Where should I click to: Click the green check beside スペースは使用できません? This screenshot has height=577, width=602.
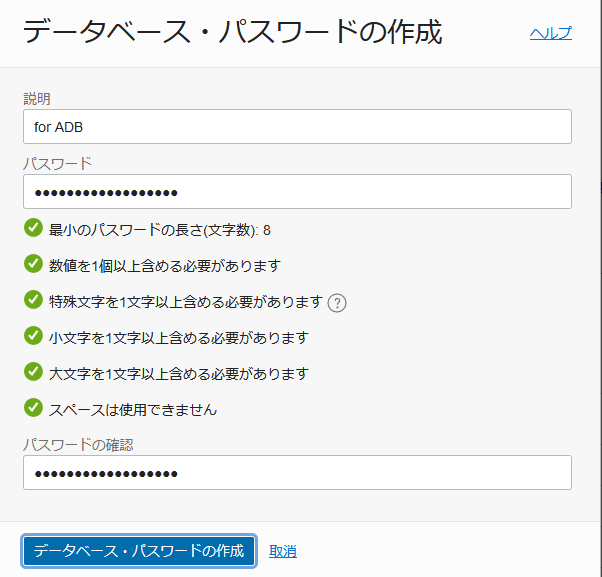click(33, 407)
